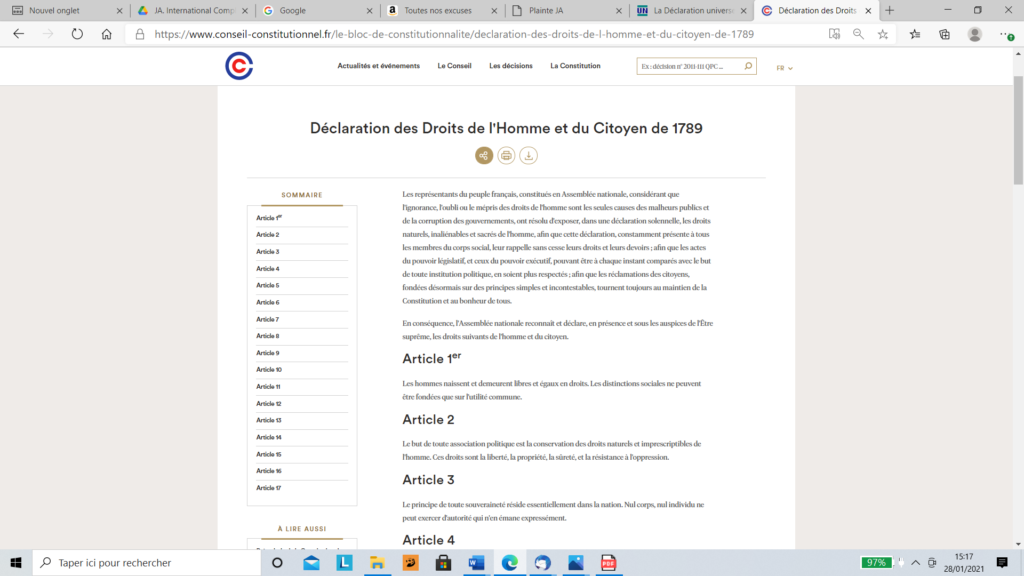This screenshot has width=1024, height=576.
Task: Click the scrollbar down arrow
Action: pos(1018,544)
